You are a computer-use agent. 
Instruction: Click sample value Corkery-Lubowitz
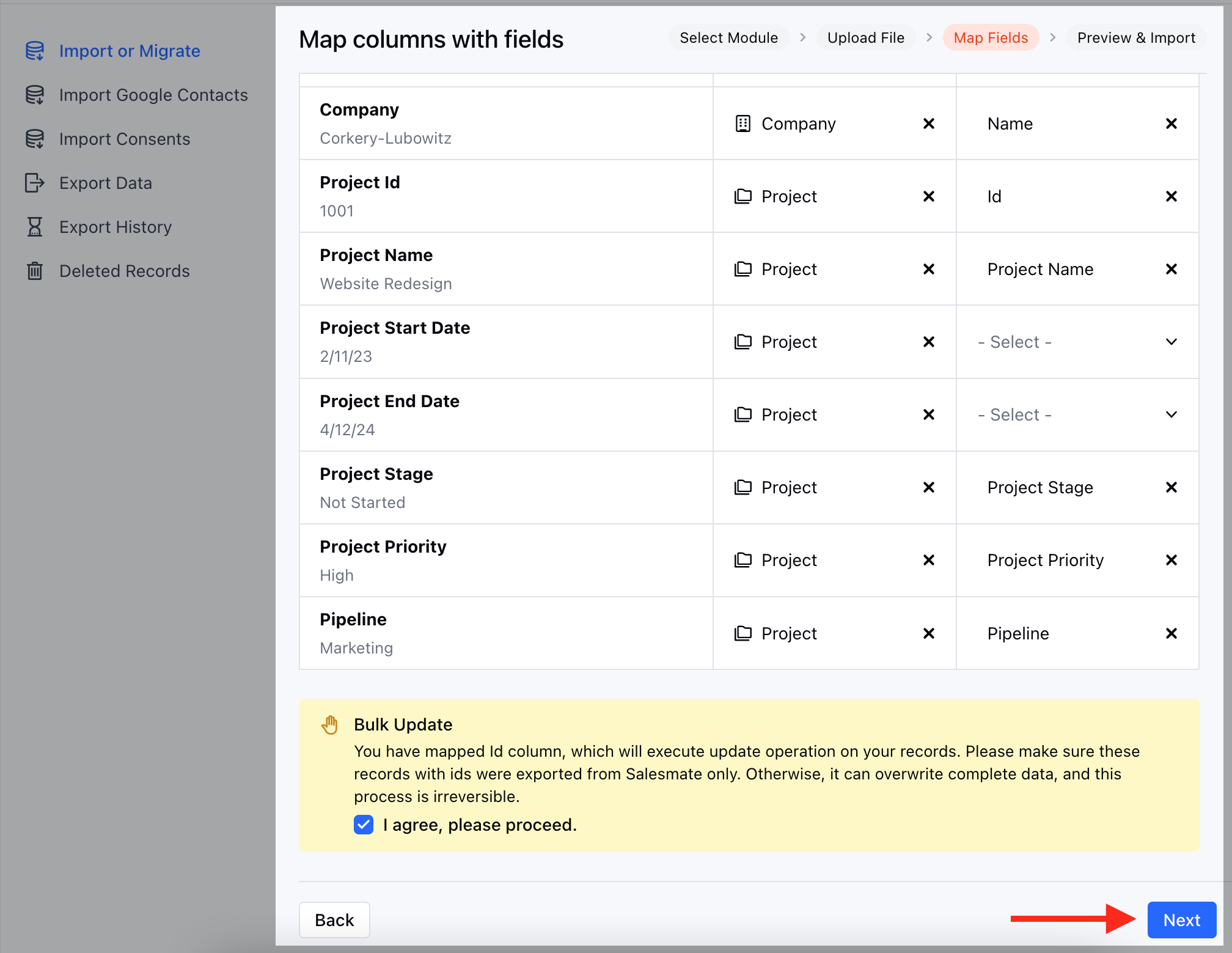pos(386,139)
